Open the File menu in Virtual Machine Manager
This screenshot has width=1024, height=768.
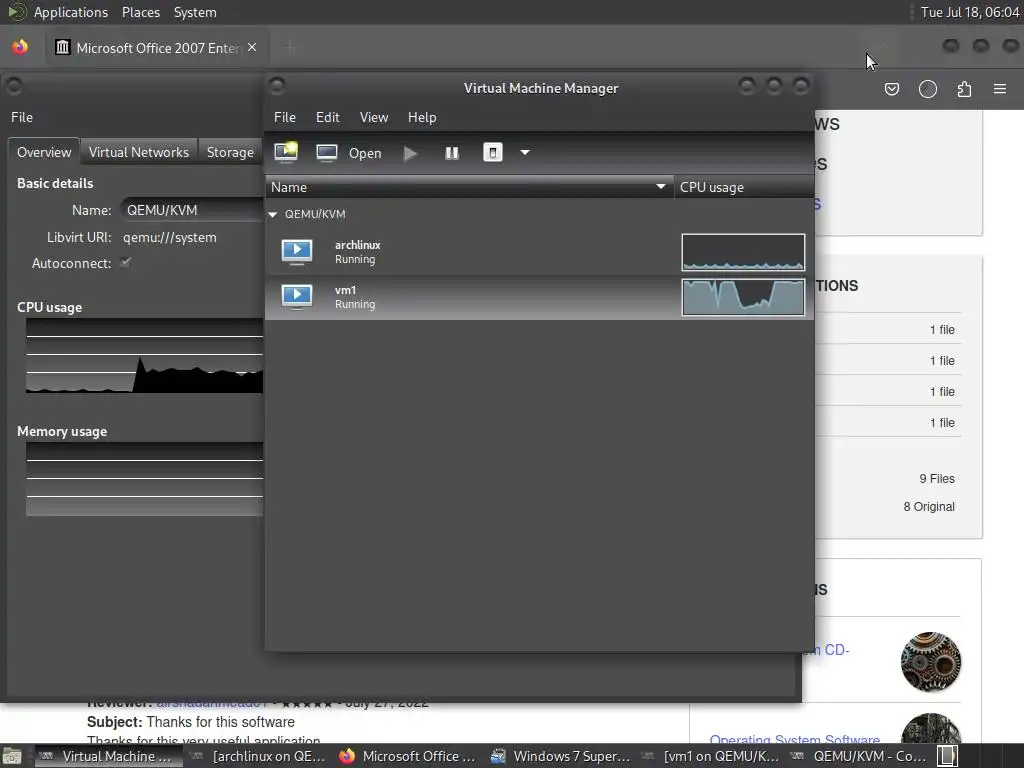(285, 118)
